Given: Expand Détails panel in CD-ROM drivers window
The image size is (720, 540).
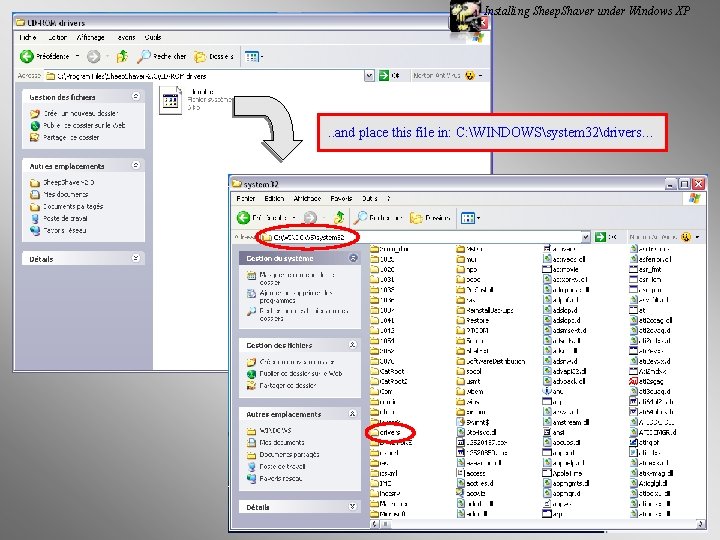Looking at the screenshot, I should coord(136,259).
